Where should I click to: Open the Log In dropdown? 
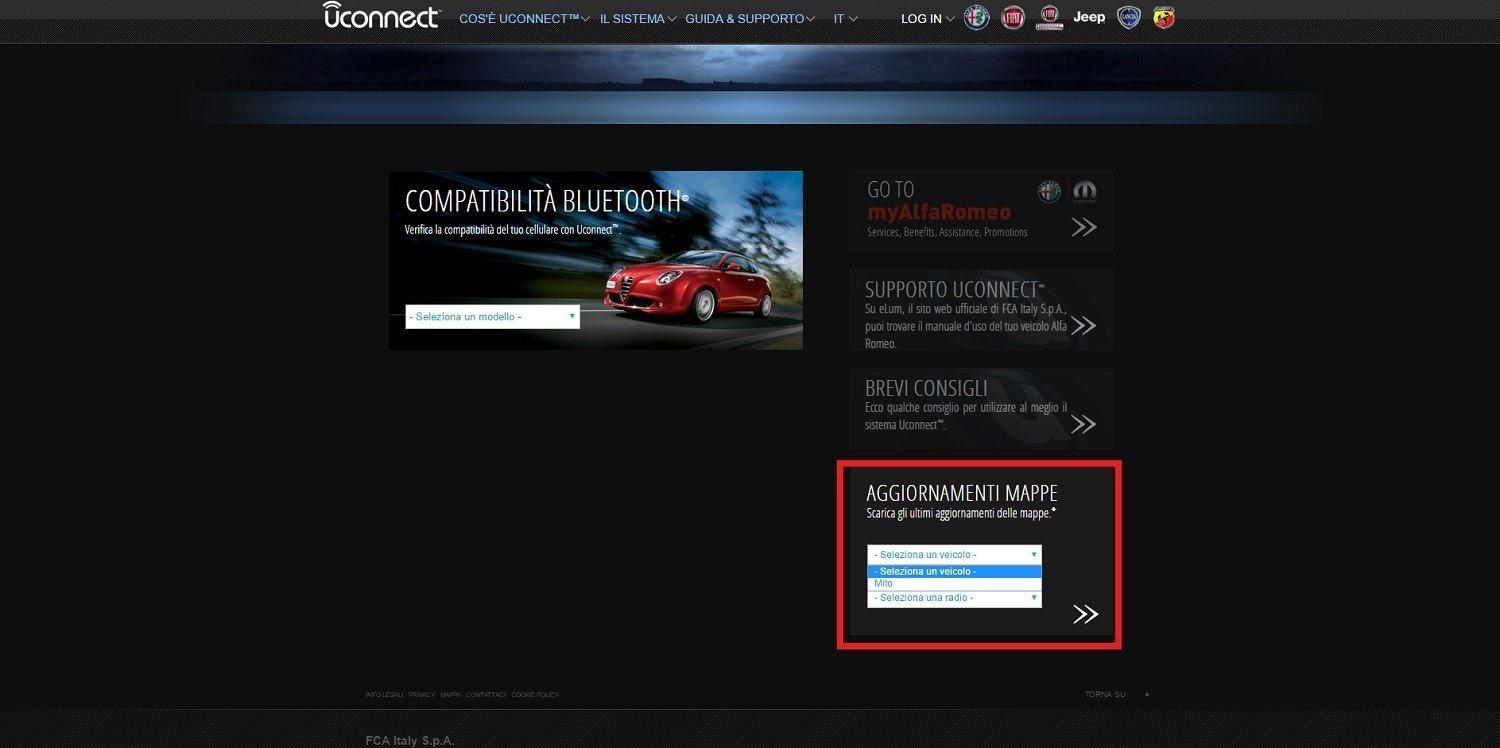(x=927, y=19)
